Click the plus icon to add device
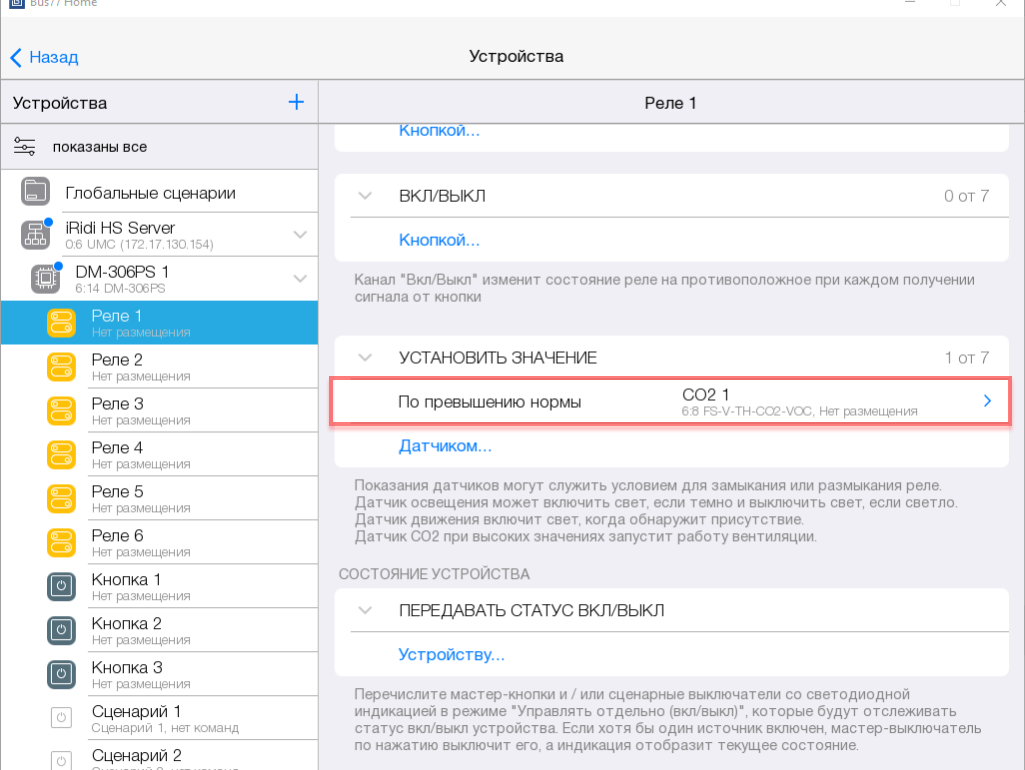 (296, 102)
